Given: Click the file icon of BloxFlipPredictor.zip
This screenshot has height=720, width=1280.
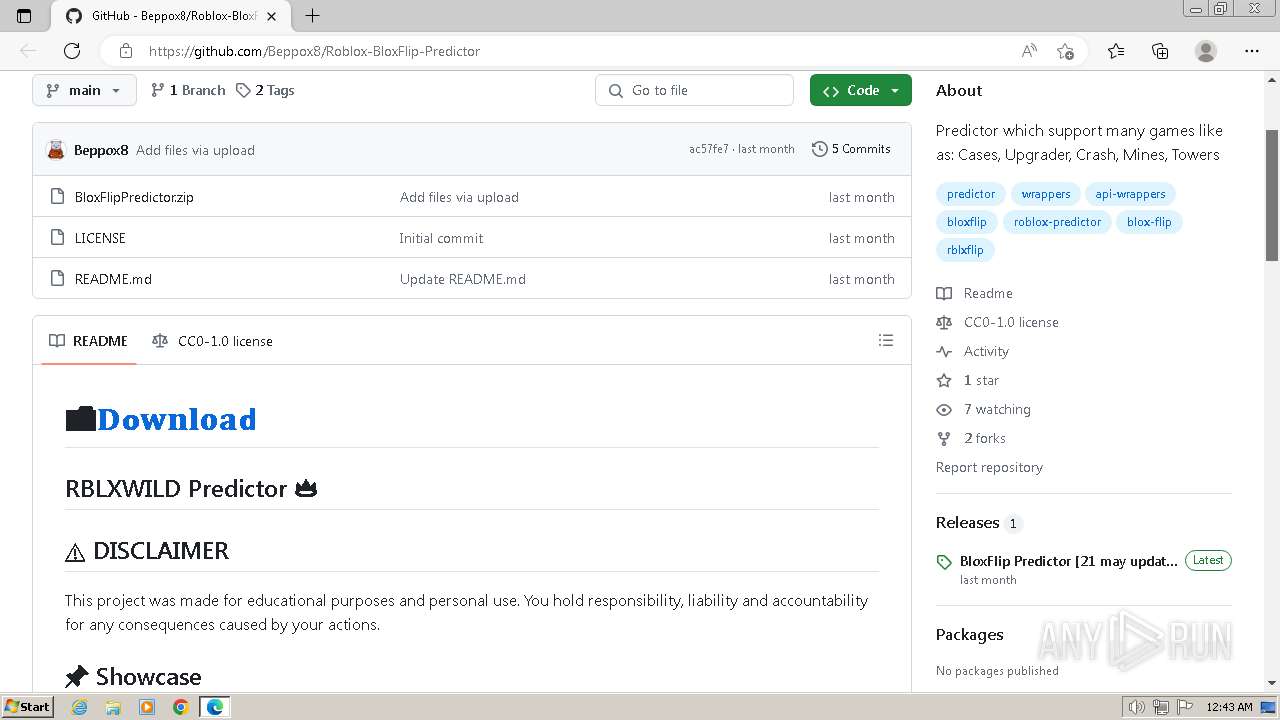Looking at the screenshot, I should click(x=57, y=197).
